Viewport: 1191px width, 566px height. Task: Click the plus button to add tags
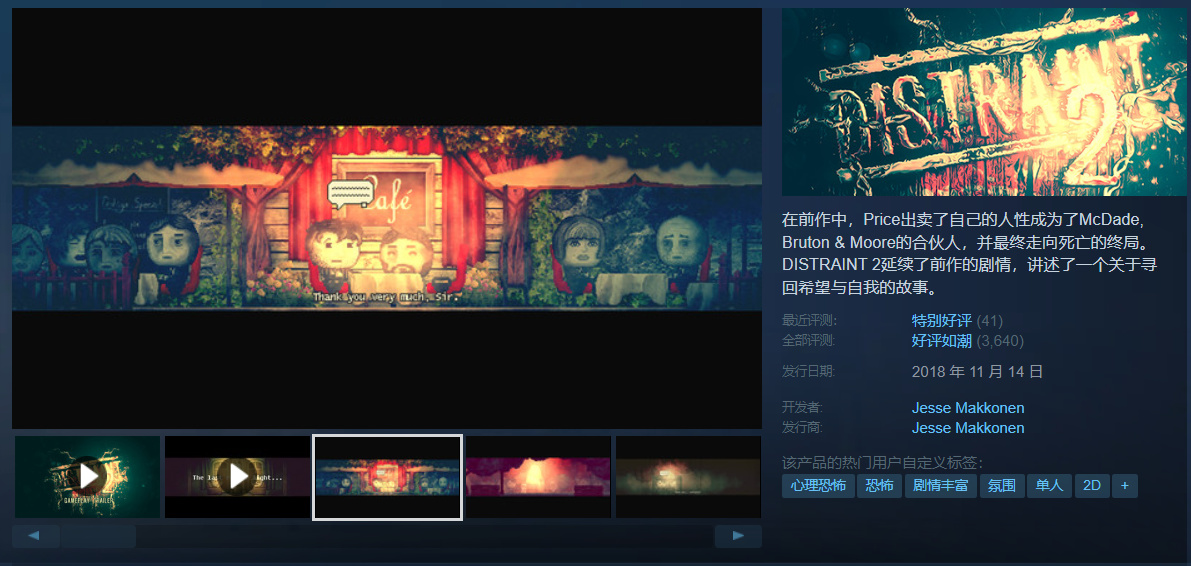(1125, 486)
